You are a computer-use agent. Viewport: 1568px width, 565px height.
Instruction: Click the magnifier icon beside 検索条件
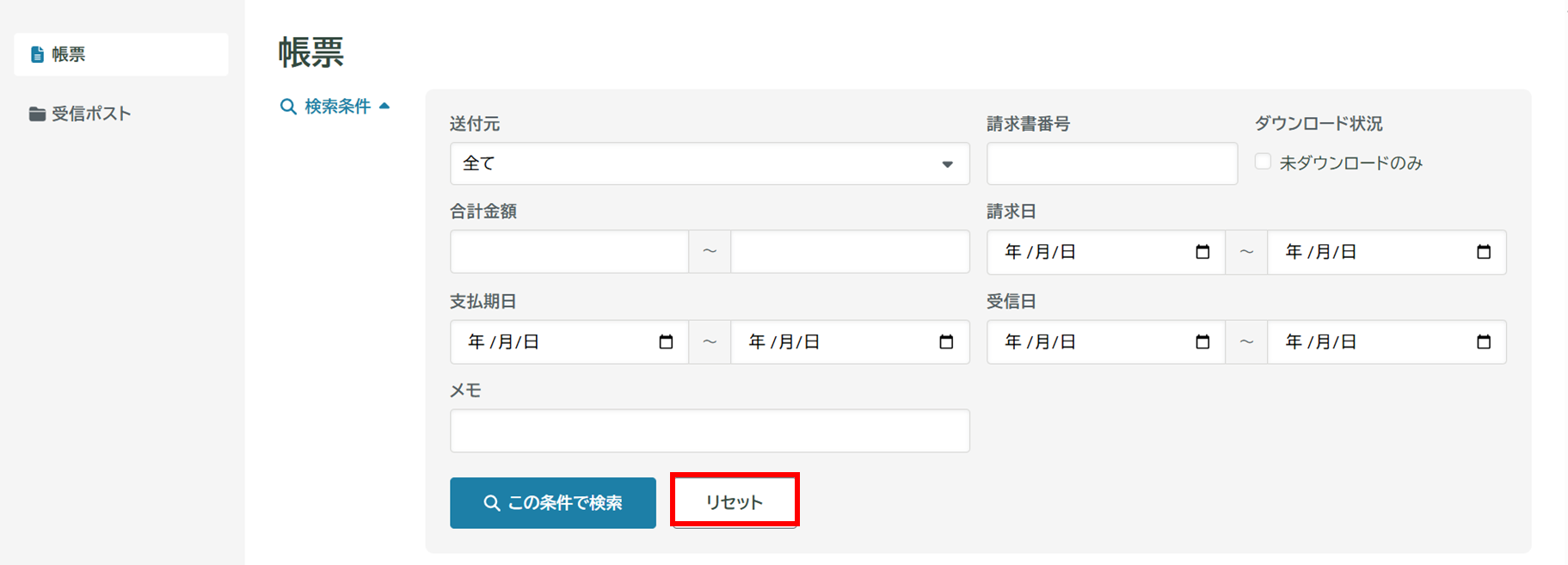288,107
